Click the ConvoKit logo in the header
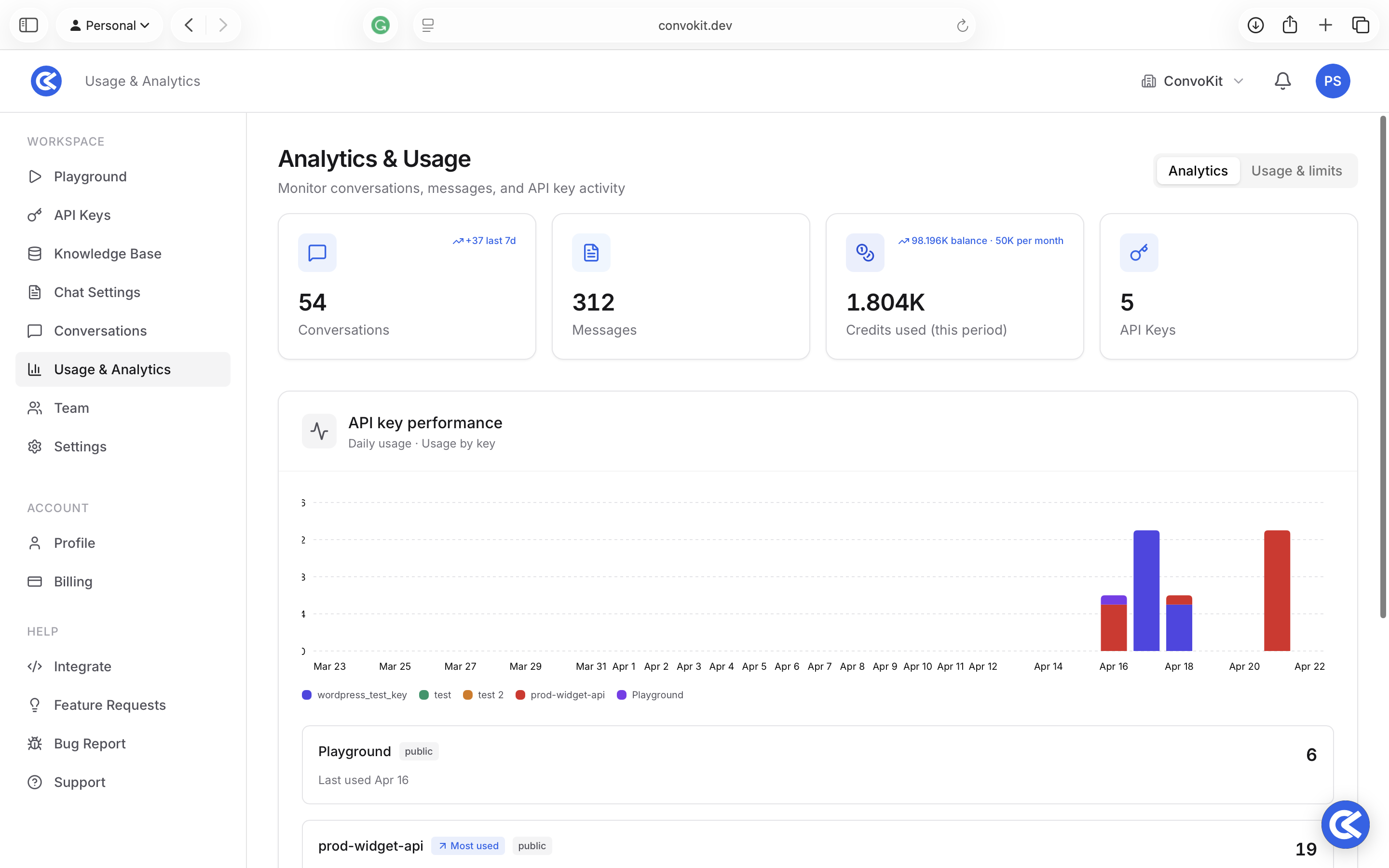The height and width of the screenshot is (868, 1389). 46,81
